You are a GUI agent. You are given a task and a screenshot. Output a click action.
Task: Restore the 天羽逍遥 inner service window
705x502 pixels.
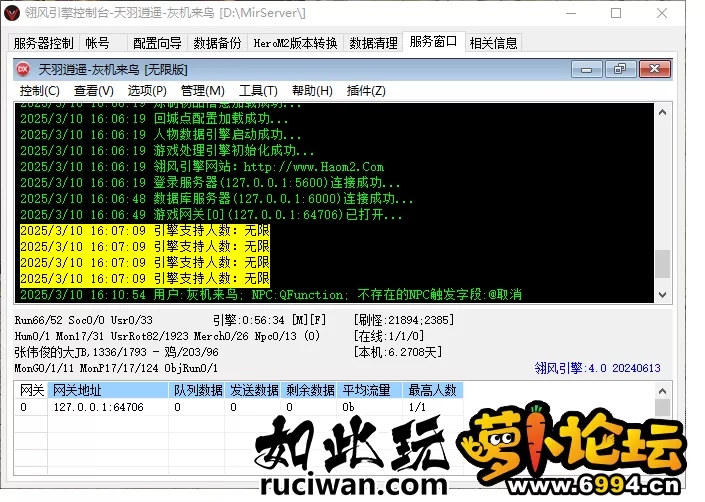coord(620,69)
